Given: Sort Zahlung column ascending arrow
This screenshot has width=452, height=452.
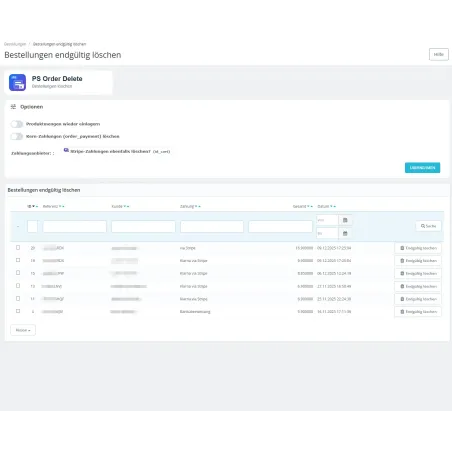Looking at the screenshot, I should [199, 206].
